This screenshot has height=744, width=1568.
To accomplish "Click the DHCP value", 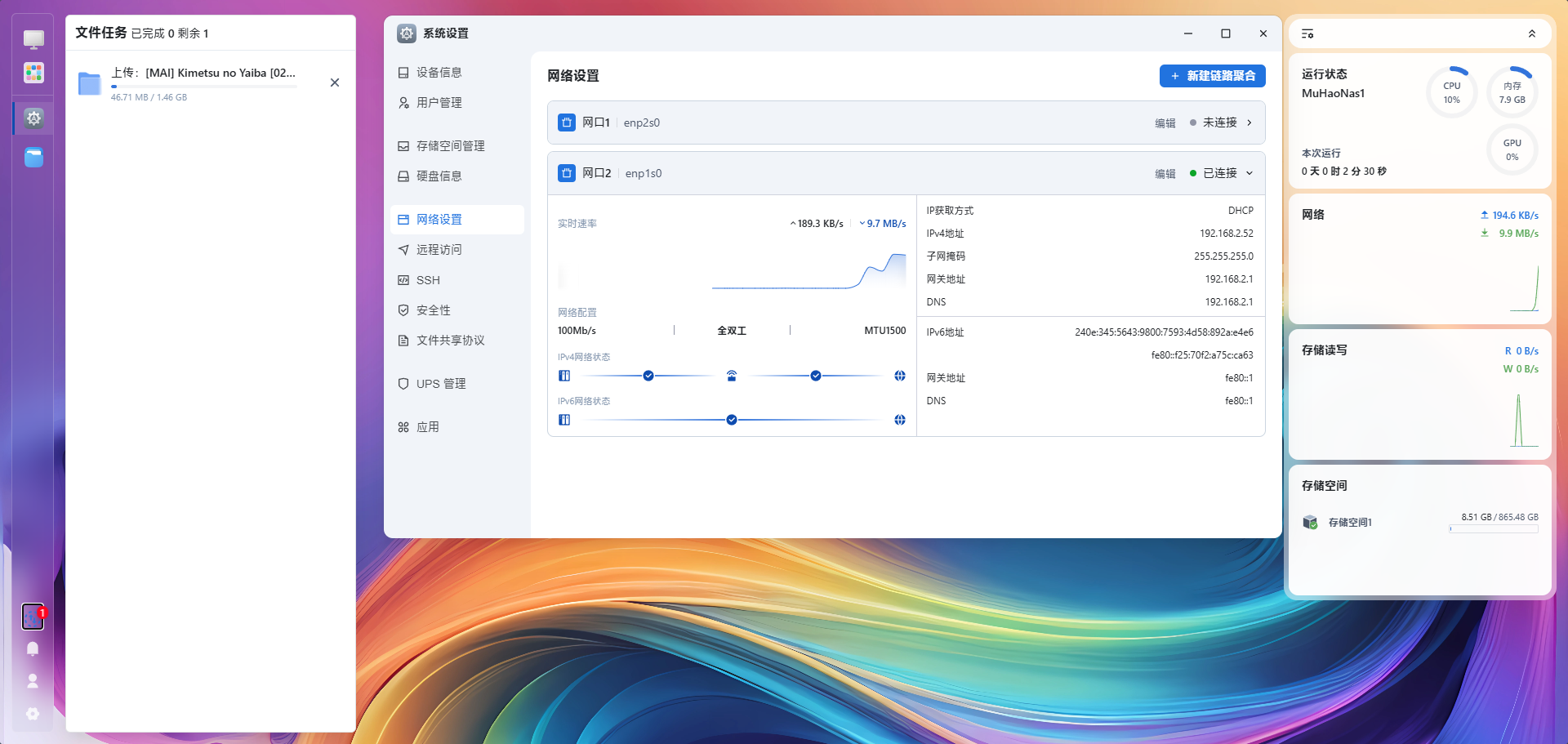I will [x=1241, y=211].
